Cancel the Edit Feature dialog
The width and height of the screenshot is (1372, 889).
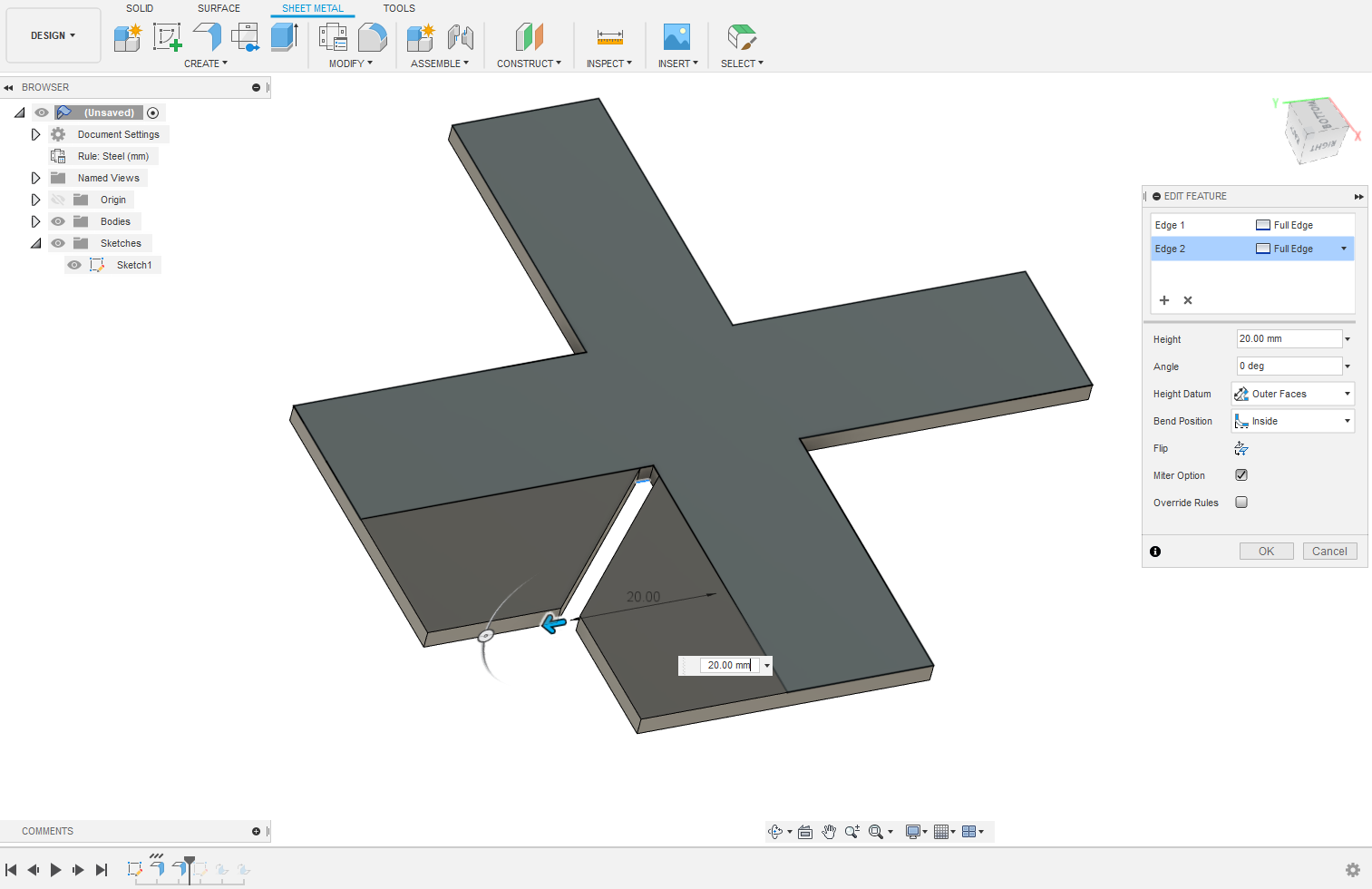point(1329,551)
